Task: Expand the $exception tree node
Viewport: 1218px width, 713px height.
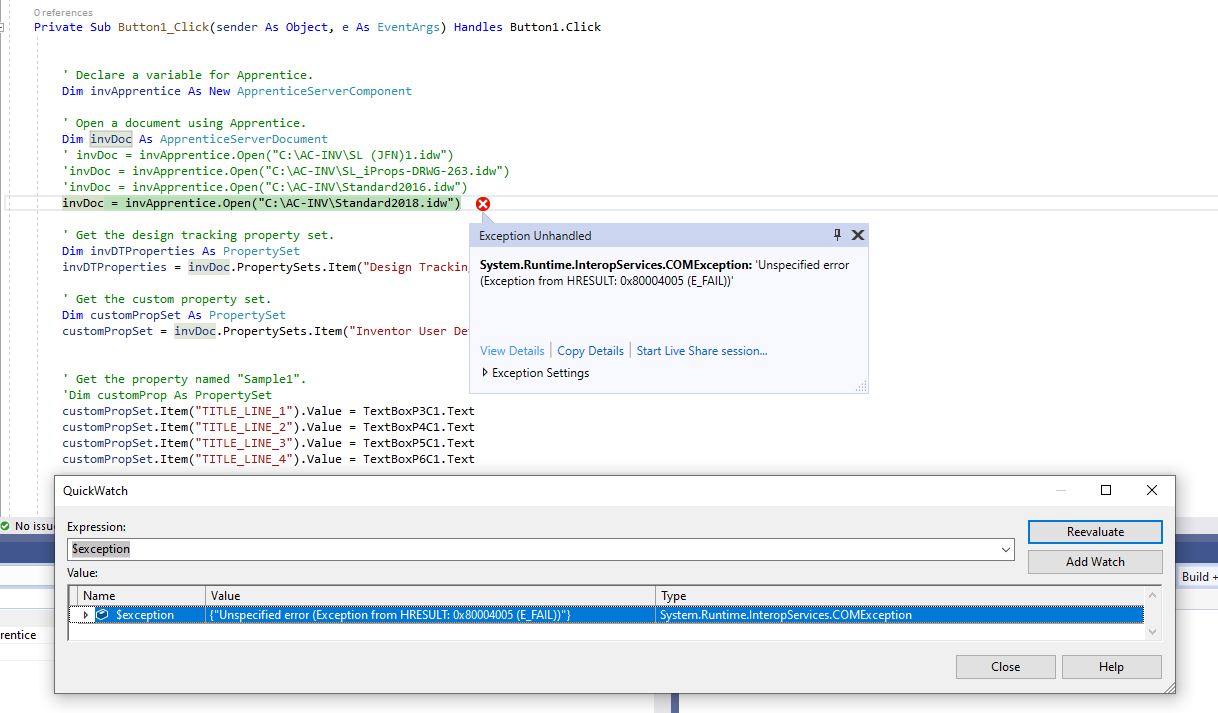Action: [85, 615]
